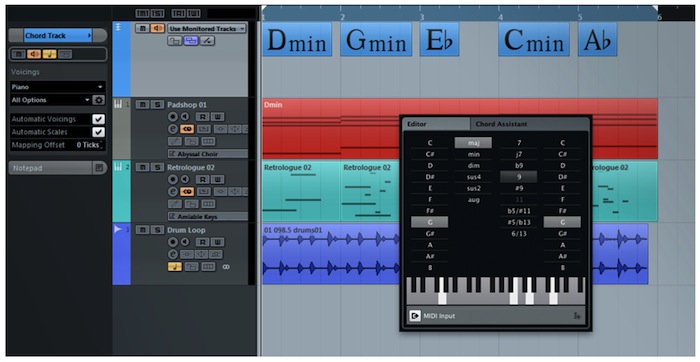Expand the All Options dropdown
Image resolution: width=700 pixels, height=362 pixels.
(51, 100)
